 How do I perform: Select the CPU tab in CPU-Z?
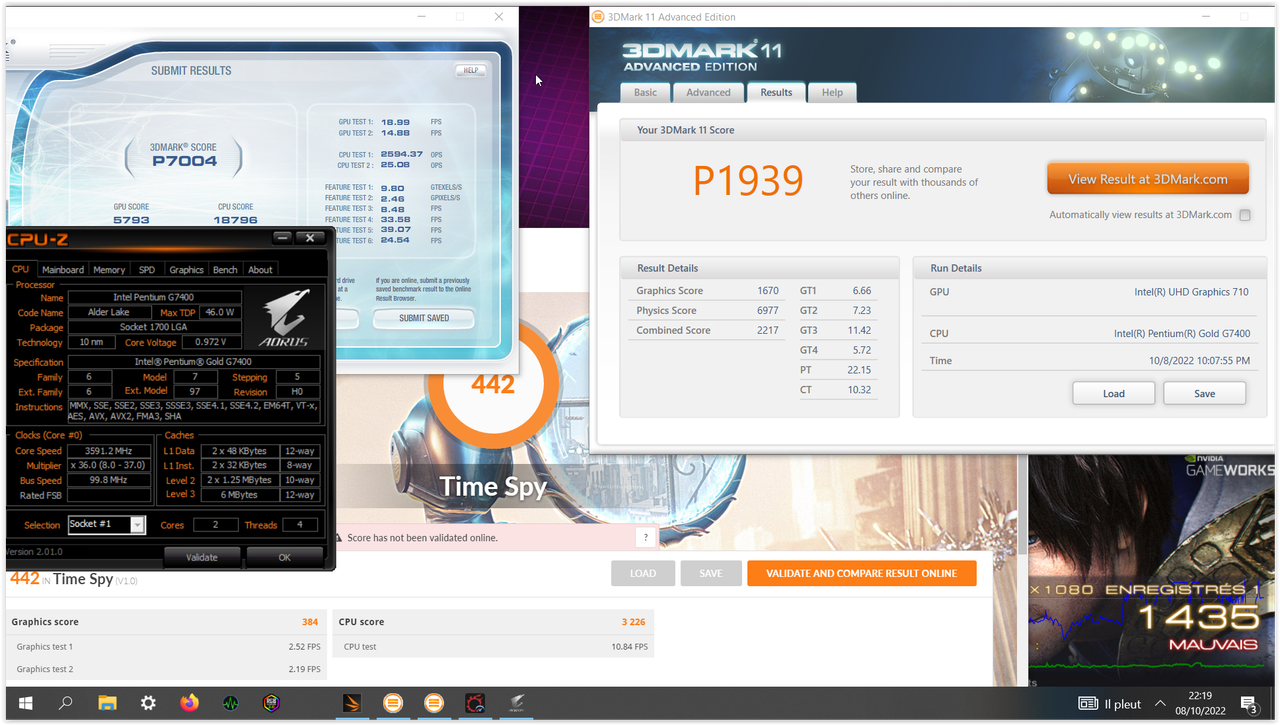[x=20, y=269]
